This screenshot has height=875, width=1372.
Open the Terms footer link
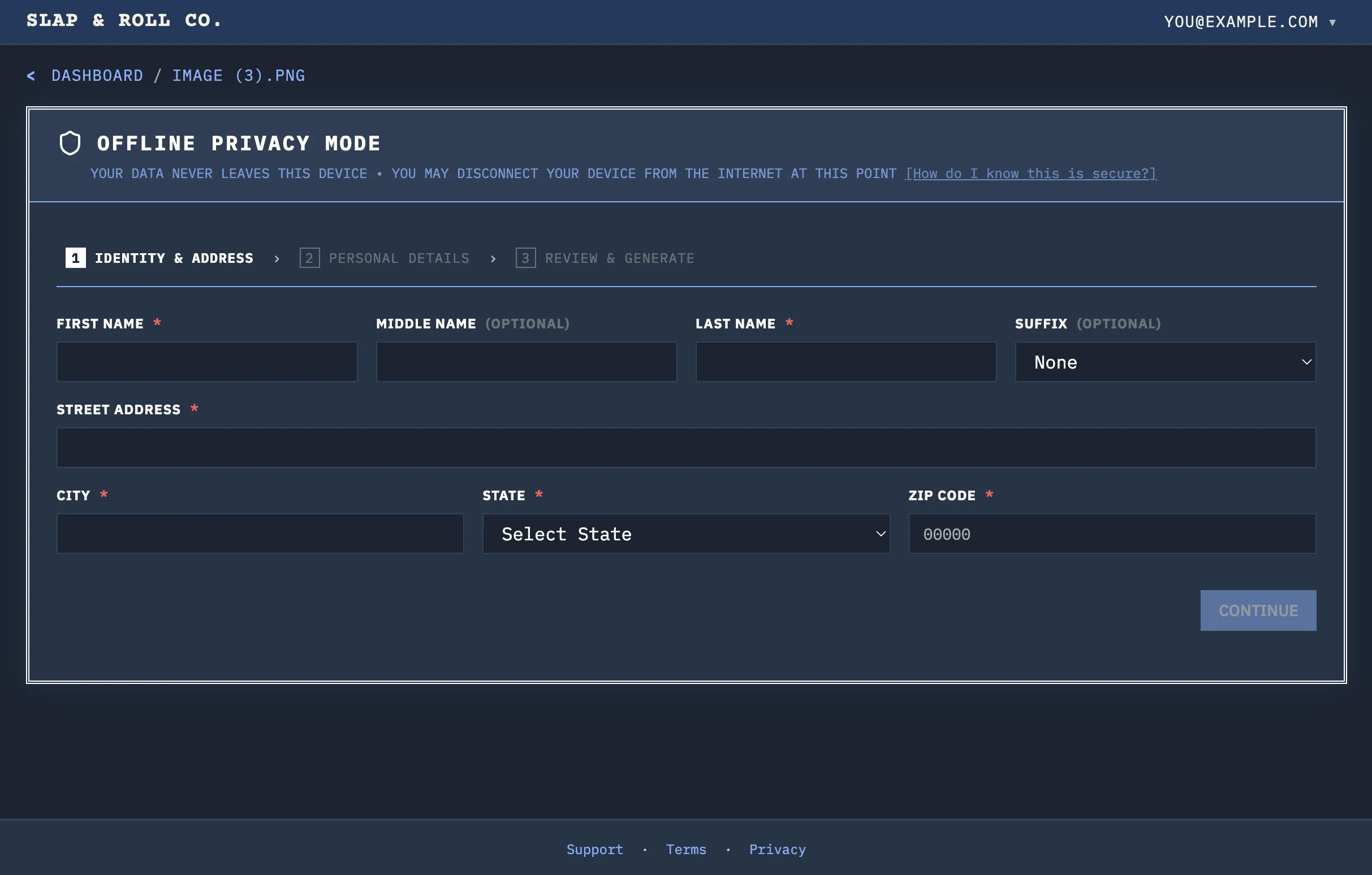pyautogui.click(x=686, y=850)
